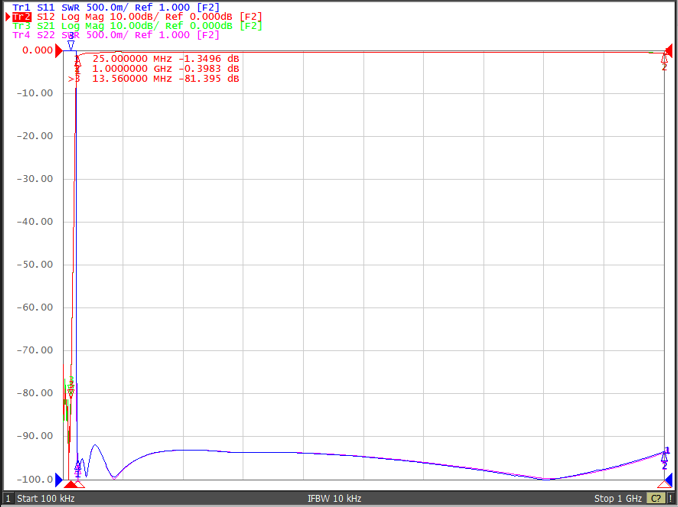Viewport: 678px width, 507px height.
Task: Click the red reference level marker at 0.000
Action: point(58,51)
